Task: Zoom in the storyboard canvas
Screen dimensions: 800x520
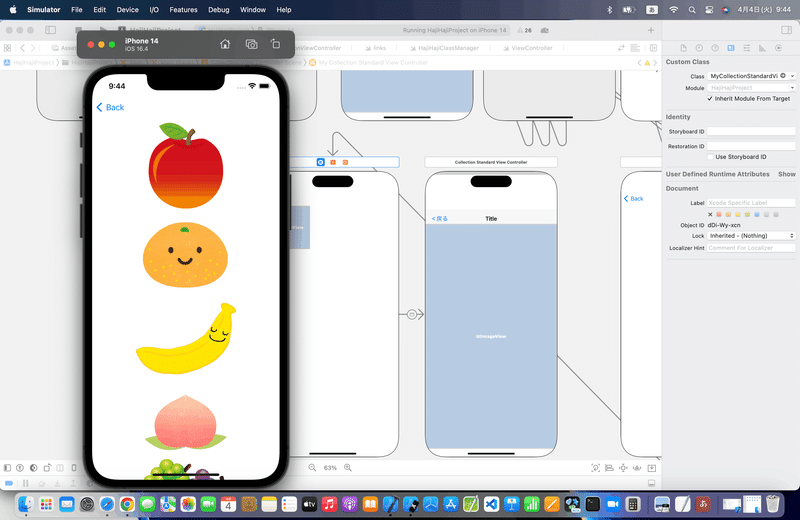Action: pyautogui.click(x=348, y=467)
